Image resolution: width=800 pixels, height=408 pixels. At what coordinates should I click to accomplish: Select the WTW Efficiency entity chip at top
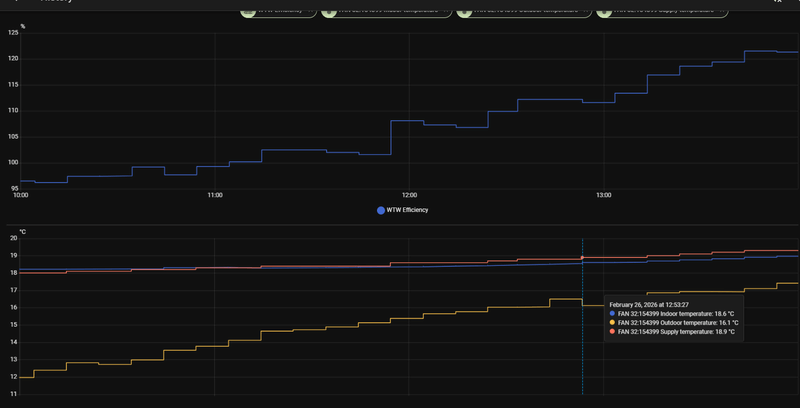click(x=279, y=12)
